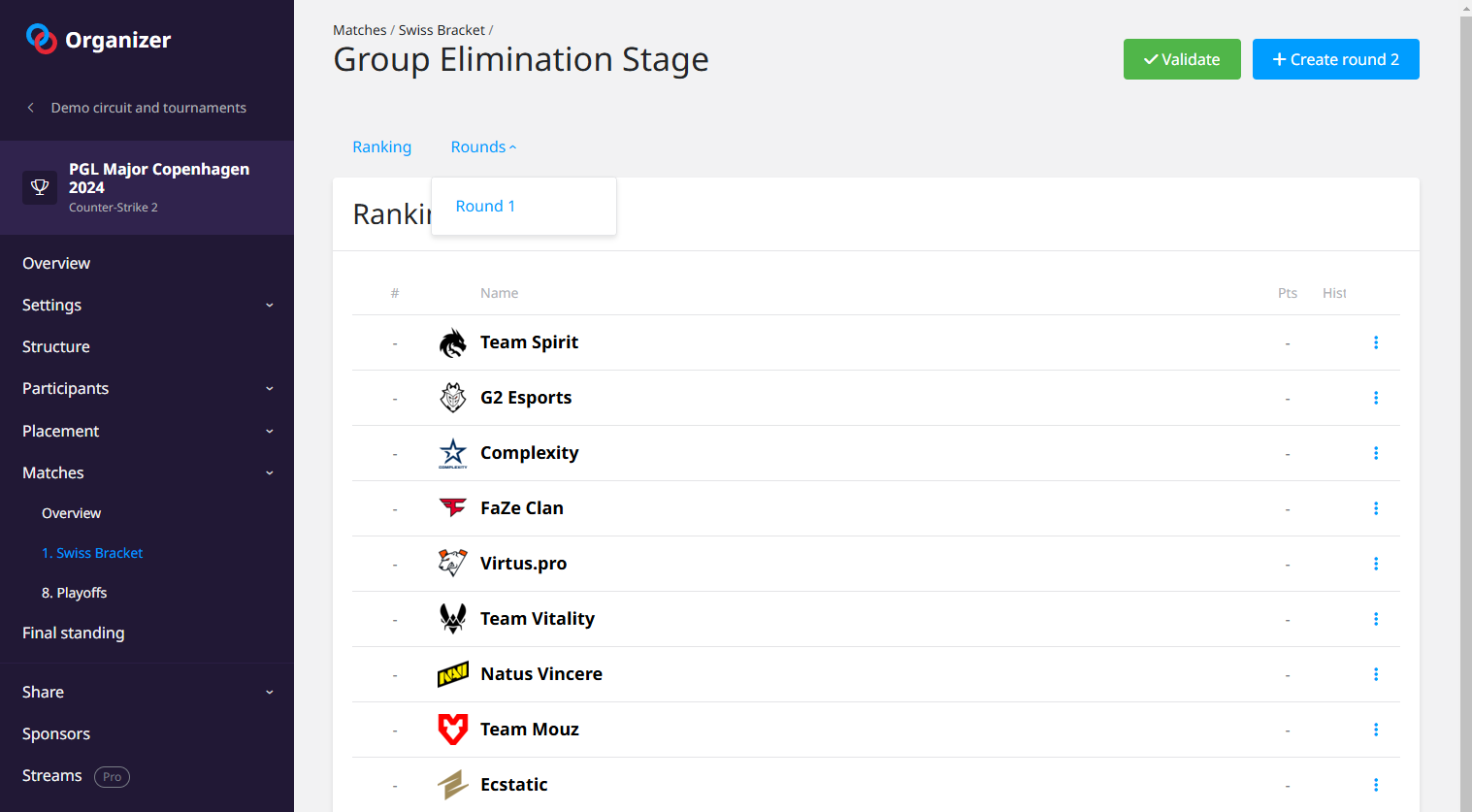Click the G2 Esports team logo
The width and height of the screenshot is (1472, 812).
pos(453,398)
